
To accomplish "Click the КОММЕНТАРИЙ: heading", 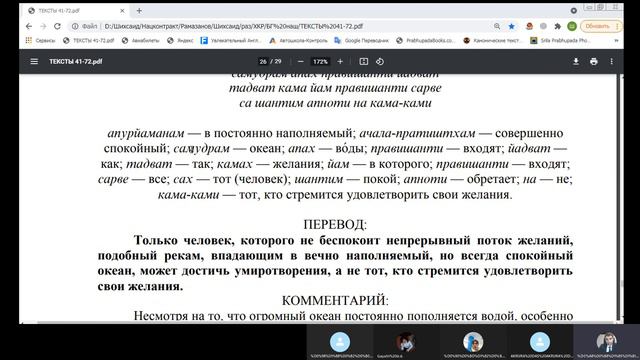I will point(335,300).
